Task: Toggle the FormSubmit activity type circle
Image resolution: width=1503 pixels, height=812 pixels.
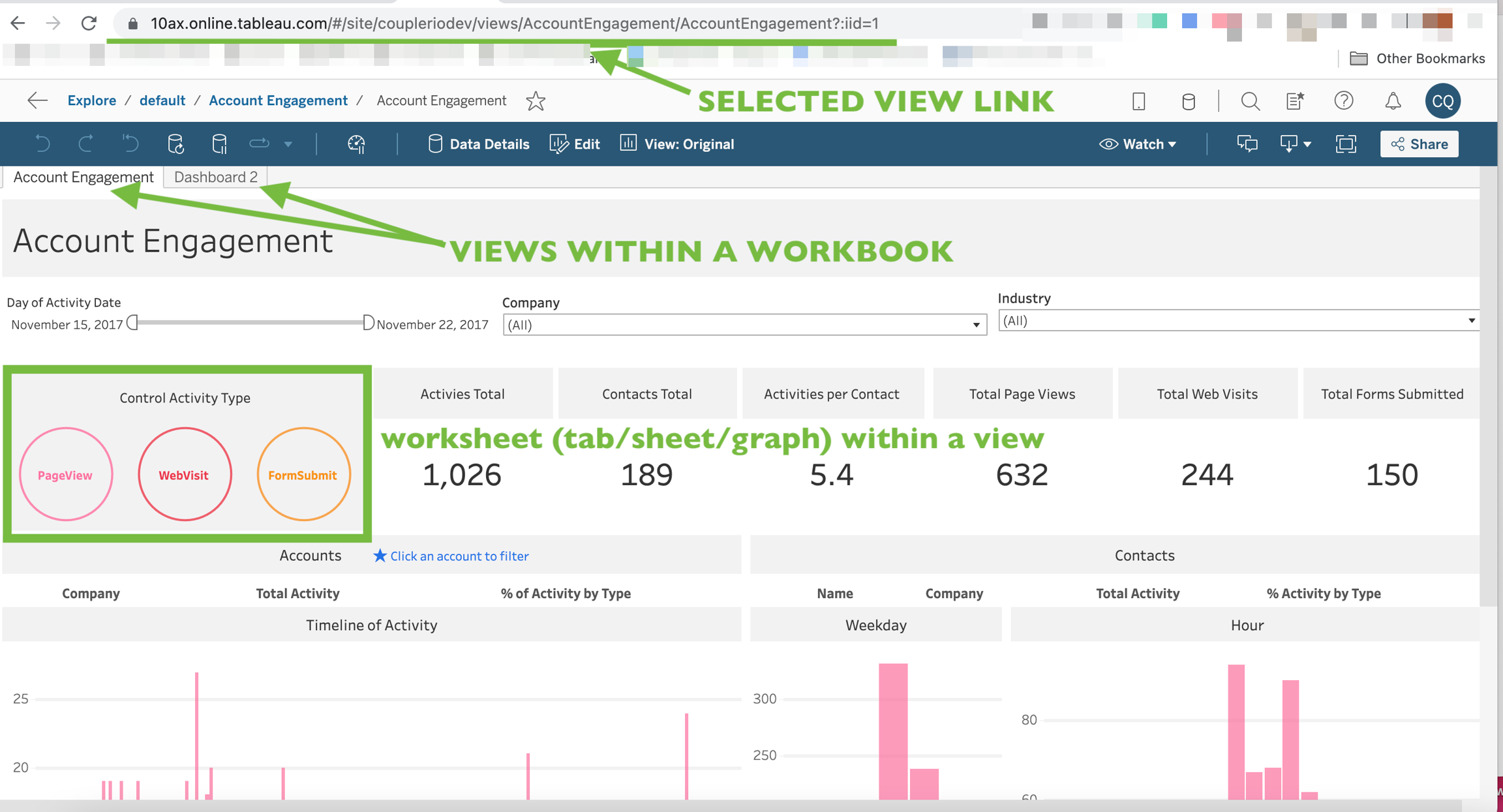Action: (x=303, y=475)
